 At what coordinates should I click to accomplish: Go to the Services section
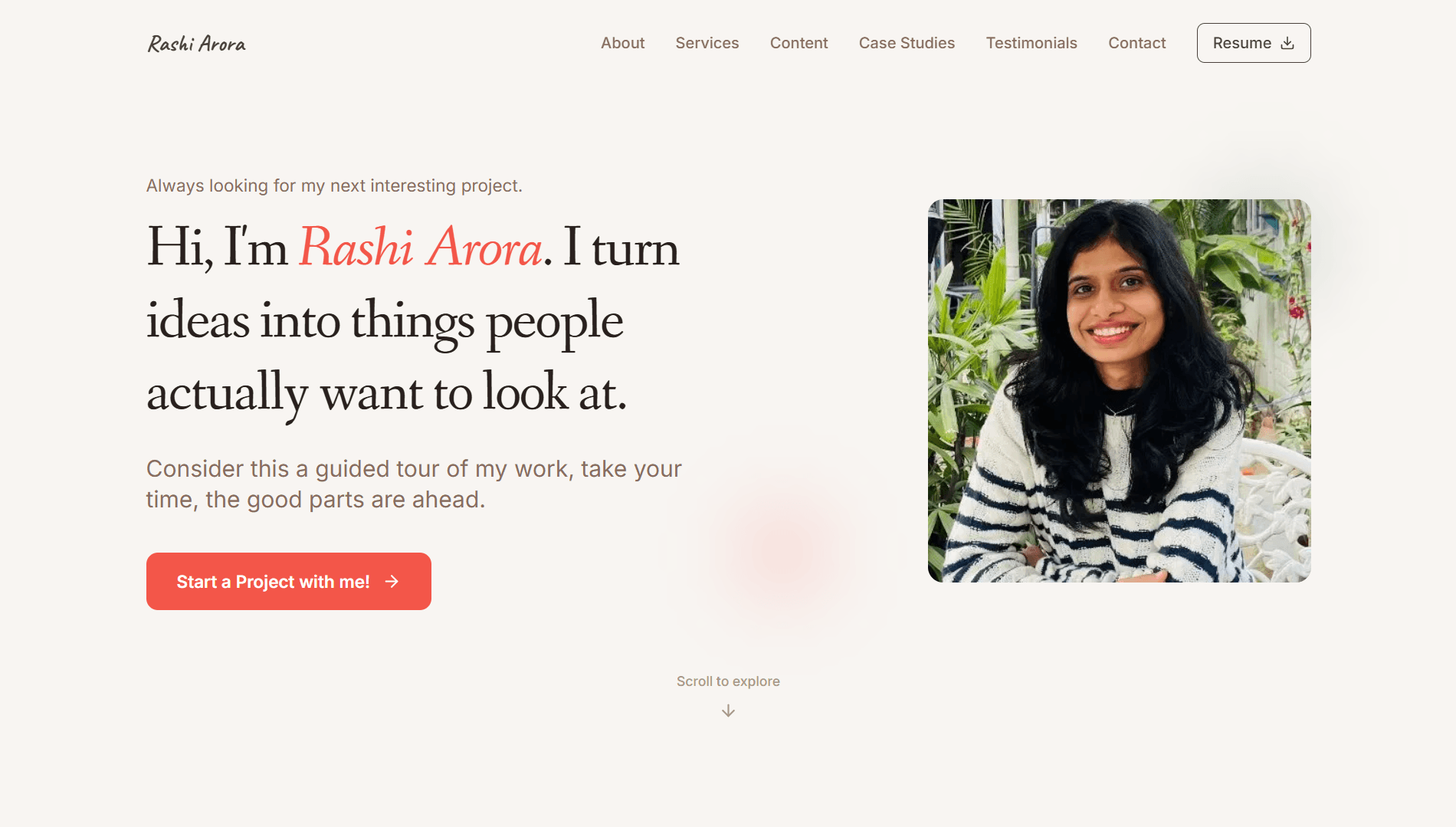coord(707,43)
